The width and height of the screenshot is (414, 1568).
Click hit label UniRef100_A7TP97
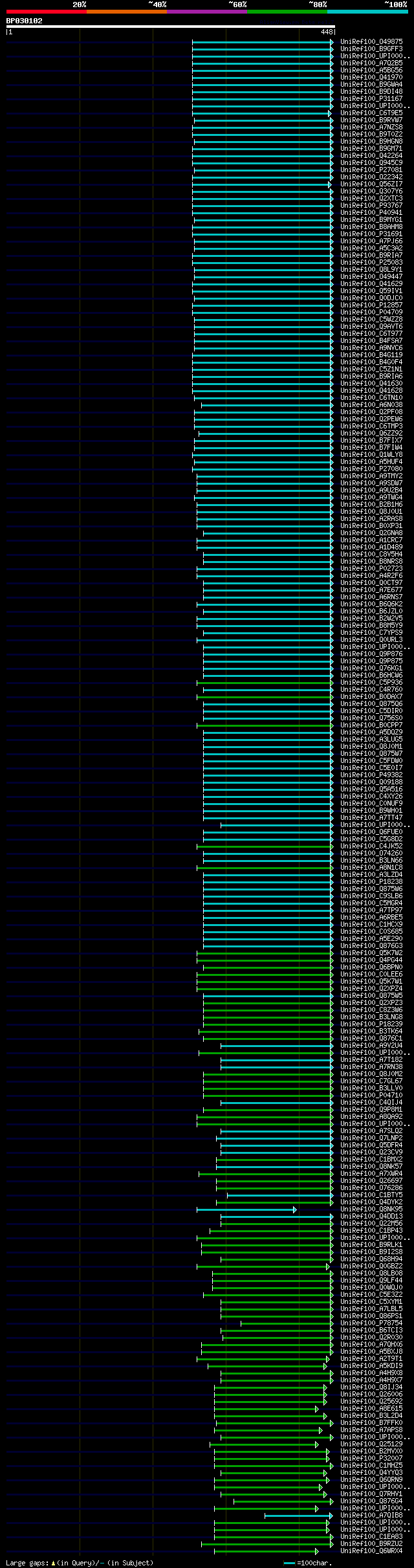[371, 910]
